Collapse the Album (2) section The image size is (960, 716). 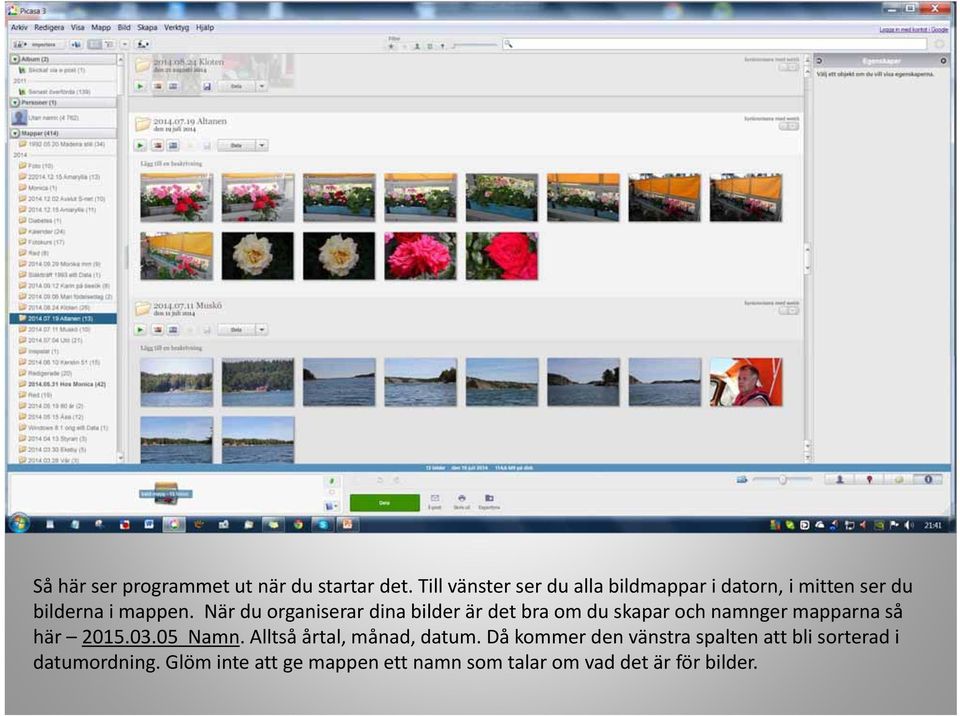tap(15, 59)
